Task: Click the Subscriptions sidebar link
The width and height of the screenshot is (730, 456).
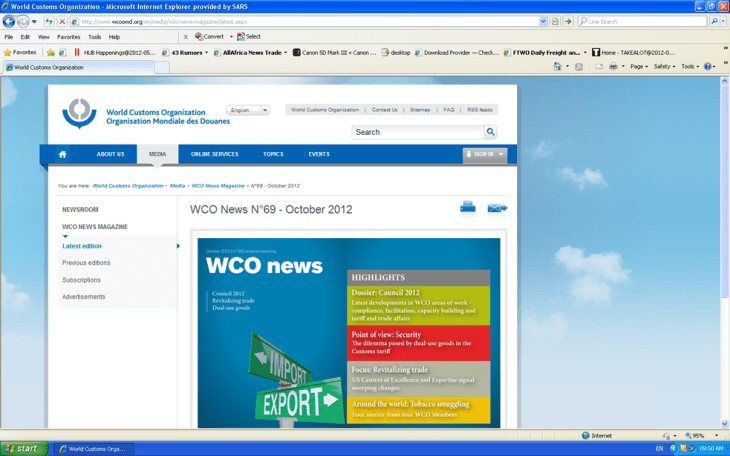Action: [x=81, y=280]
